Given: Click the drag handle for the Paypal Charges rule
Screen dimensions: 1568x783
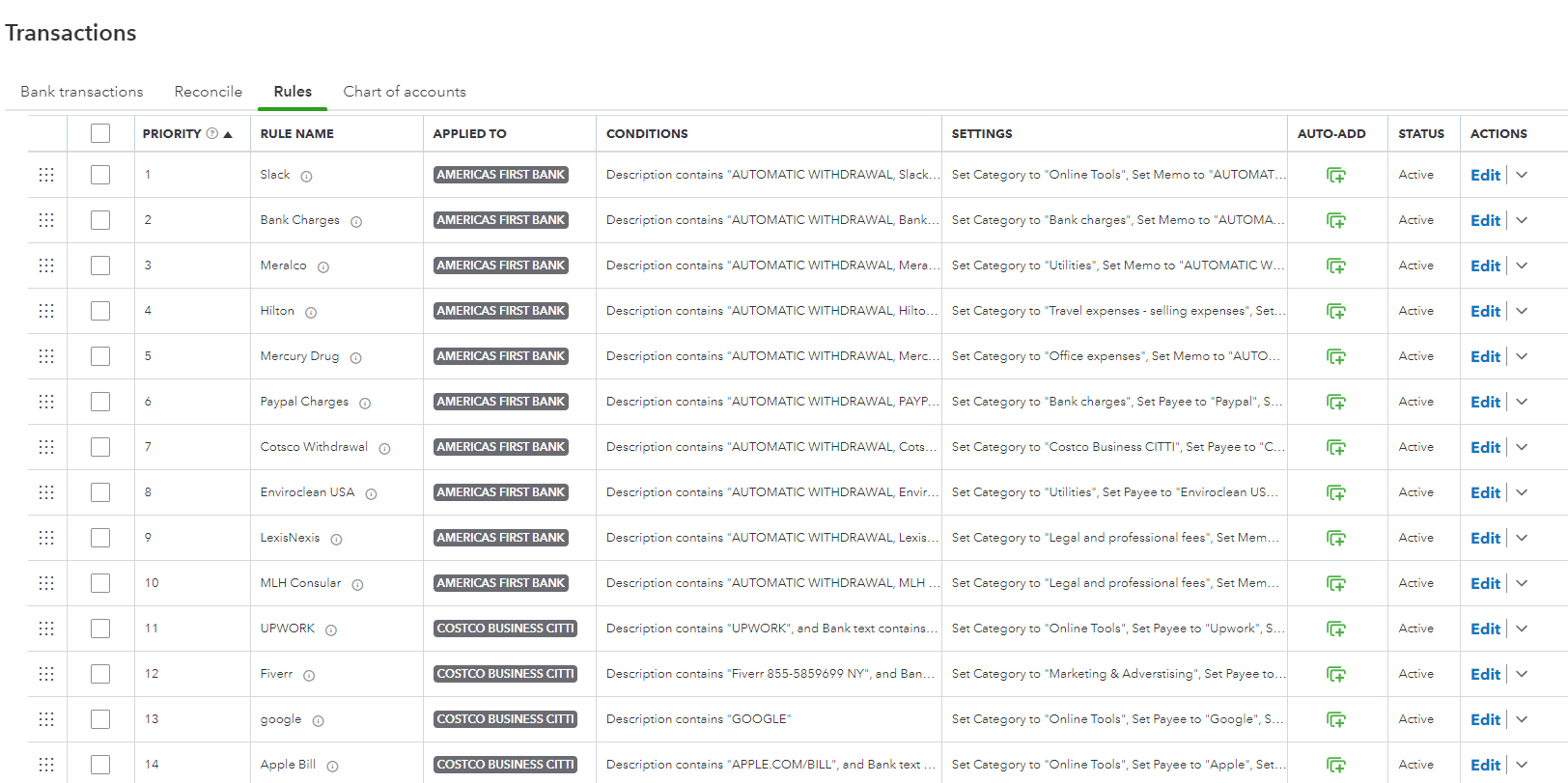Looking at the screenshot, I should click(x=46, y=402).
